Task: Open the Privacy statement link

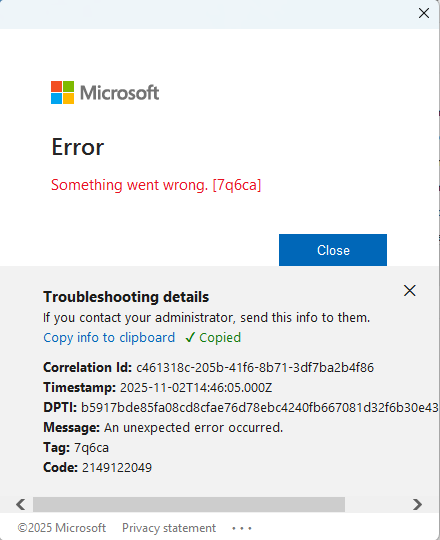Action: click(169, 528)
